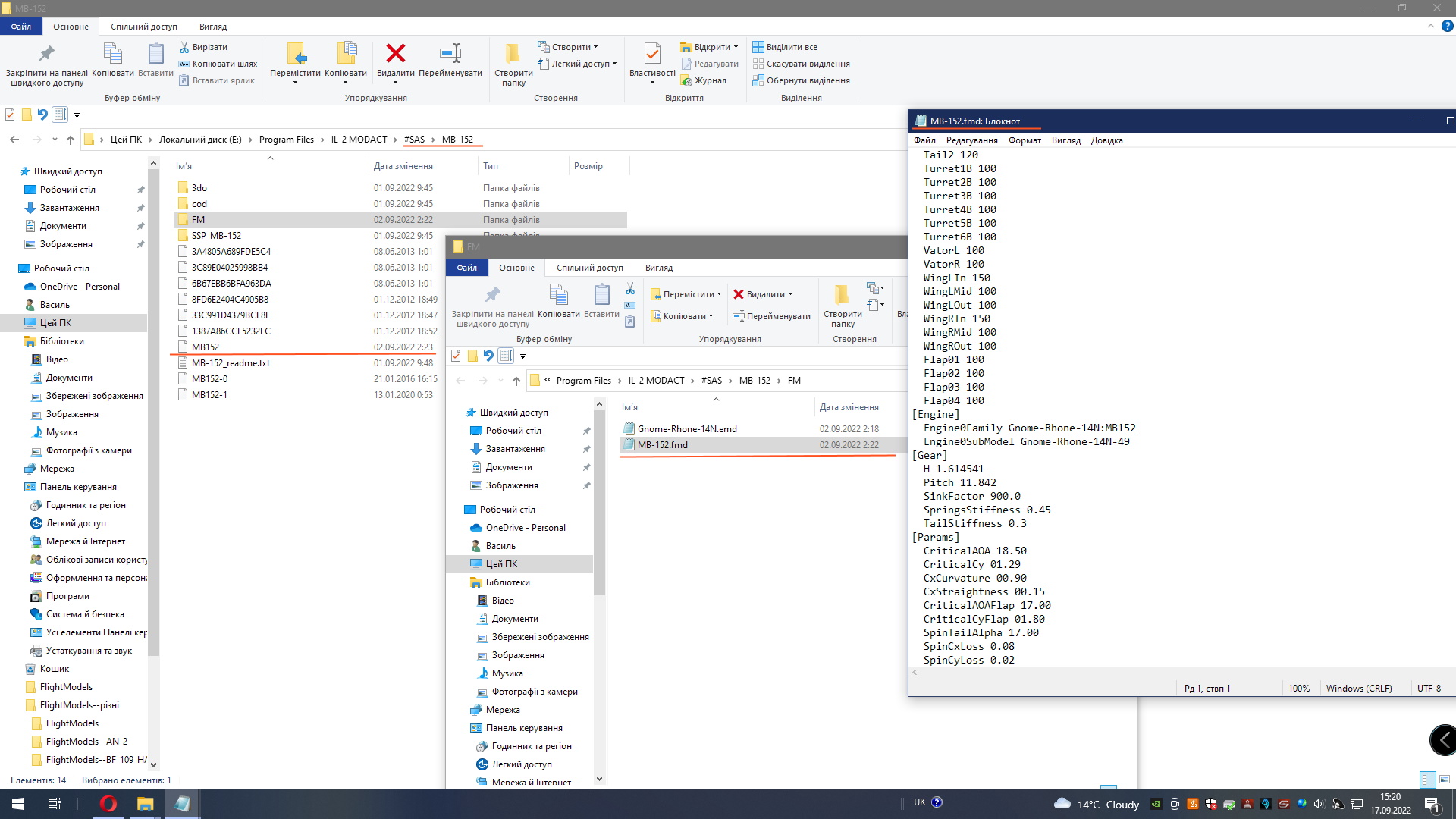Image resolution: width=1456 pixels, height=819 pixels.
Task: Click the #SAS breadcrumb in the main address bar
Action: tap(414, 140)
